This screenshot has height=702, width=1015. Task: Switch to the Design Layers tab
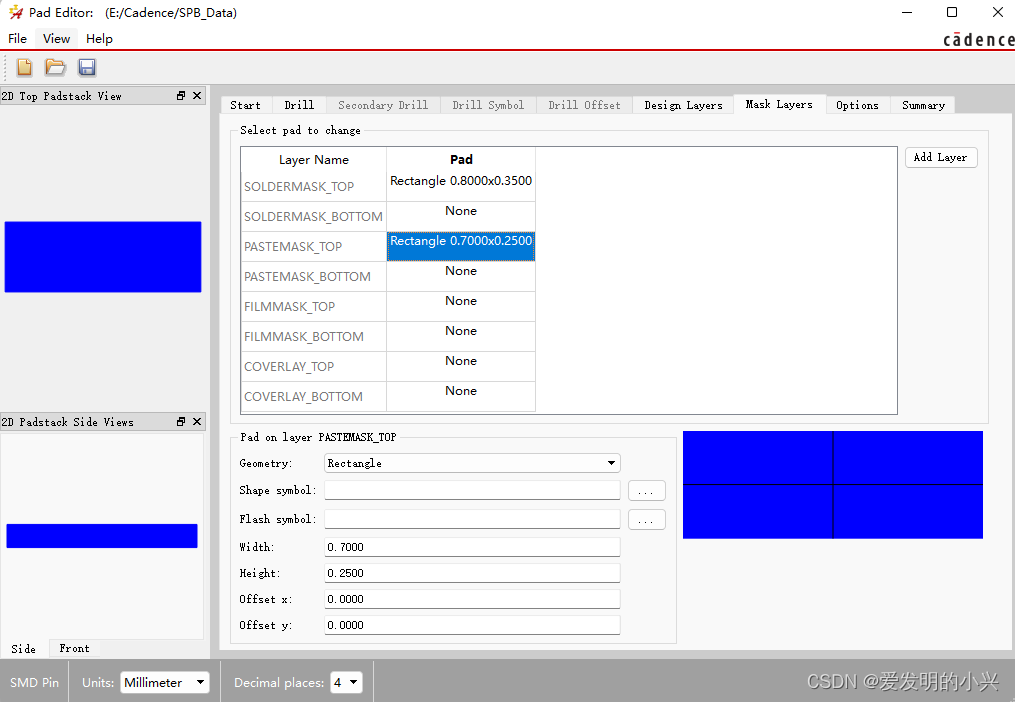684,105
